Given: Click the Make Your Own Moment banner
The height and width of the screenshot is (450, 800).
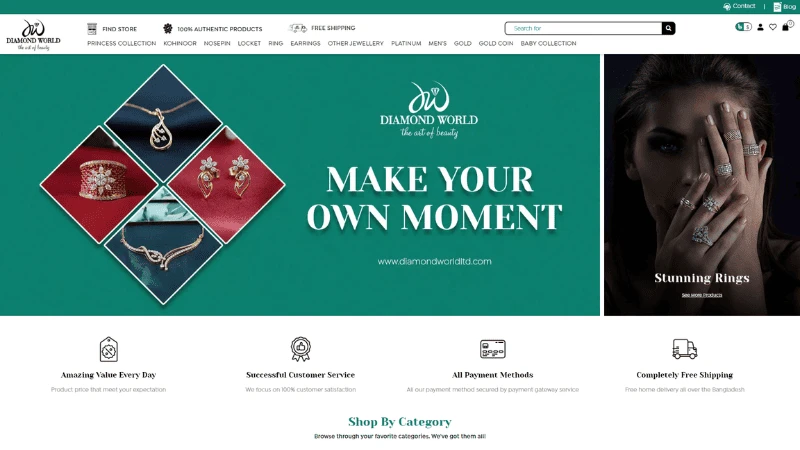Looking at the screenshot, I should (x=300, y=185).
